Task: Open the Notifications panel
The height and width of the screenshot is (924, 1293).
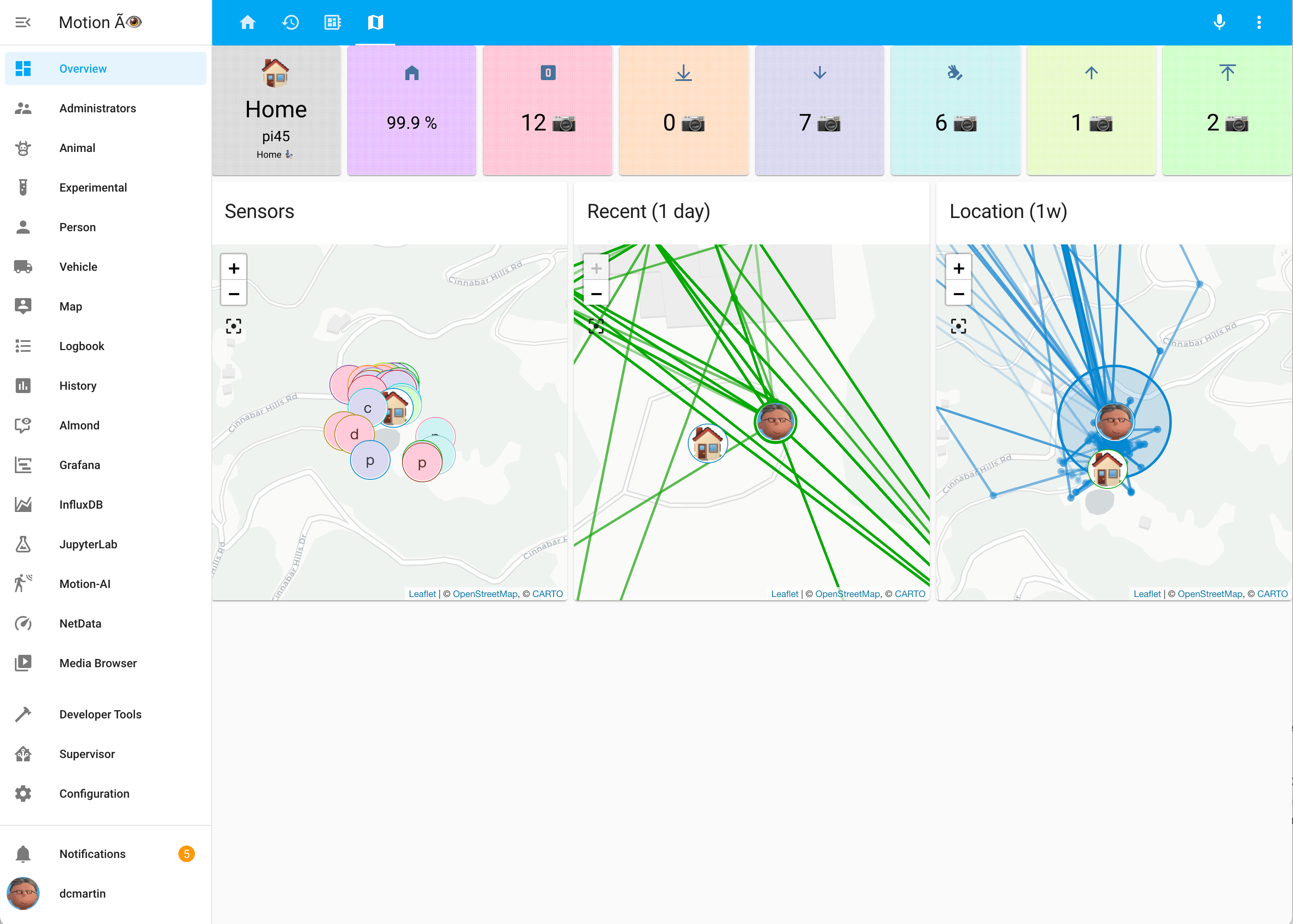Action: (x=92, y=854)
